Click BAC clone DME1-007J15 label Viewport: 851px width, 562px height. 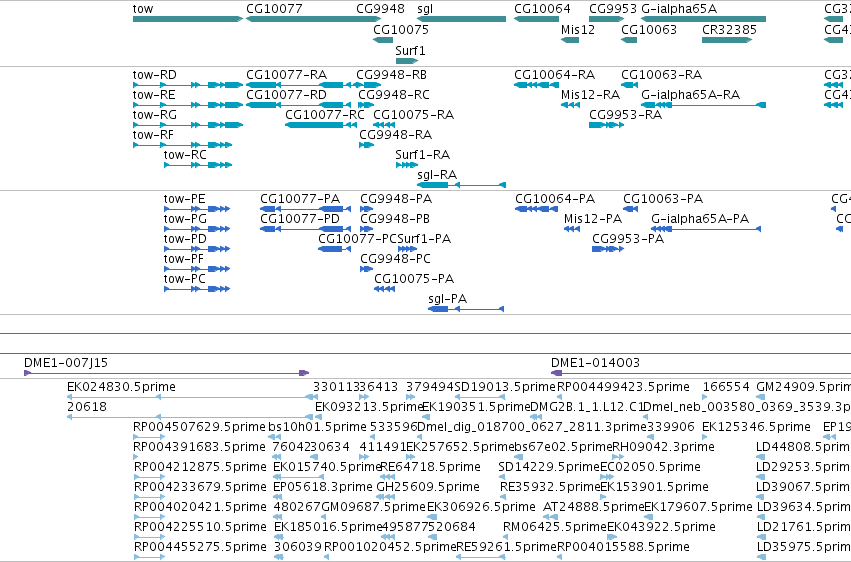point(66,363)
